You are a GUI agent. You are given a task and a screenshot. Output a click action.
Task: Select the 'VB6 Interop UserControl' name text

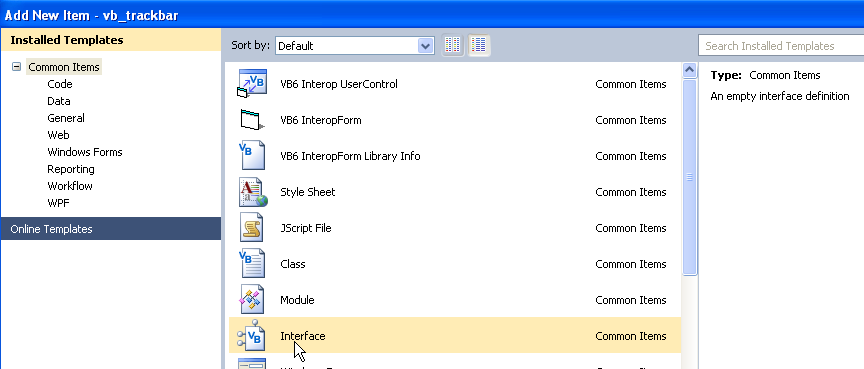339,84
